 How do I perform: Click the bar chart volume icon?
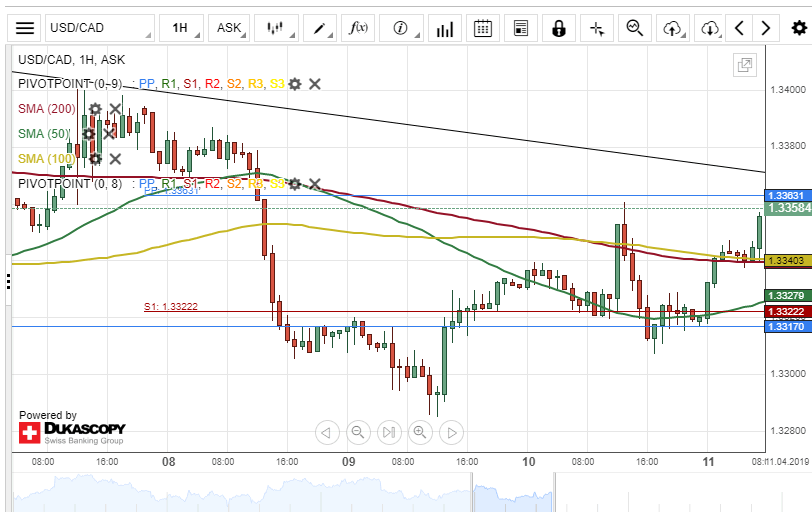point(444,28)
